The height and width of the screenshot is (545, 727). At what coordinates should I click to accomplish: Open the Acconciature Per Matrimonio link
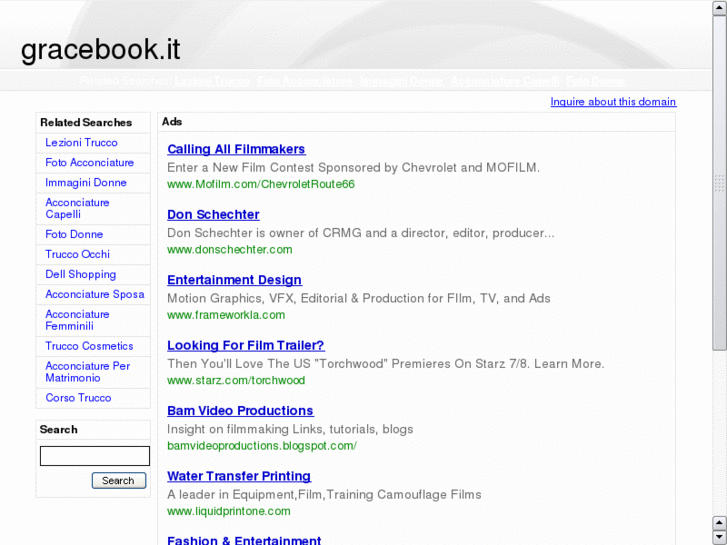[87, 372]
